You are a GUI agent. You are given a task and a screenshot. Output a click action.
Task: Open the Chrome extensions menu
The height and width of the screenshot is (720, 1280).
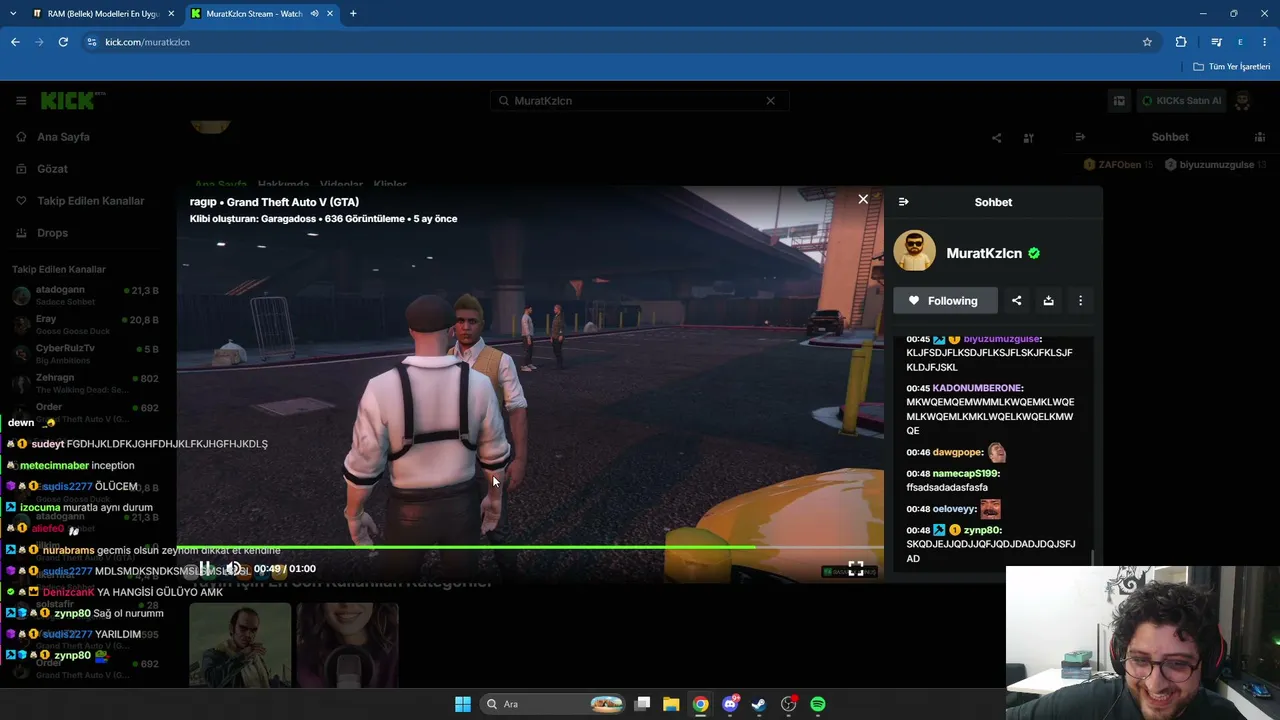[x=1181, y=42]
